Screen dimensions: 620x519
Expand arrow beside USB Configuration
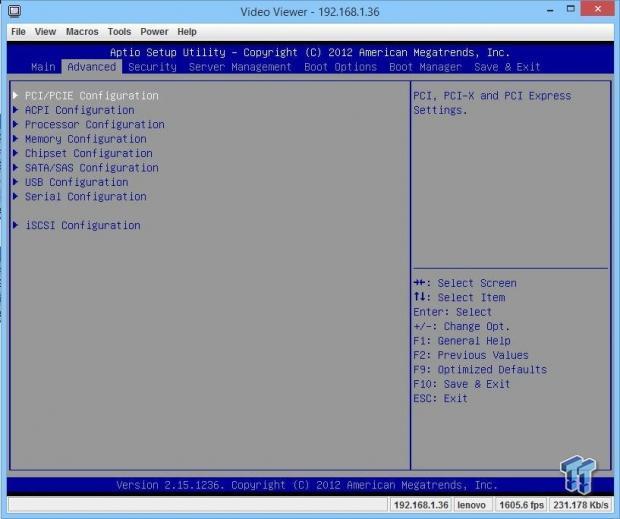tap(15, 182)
